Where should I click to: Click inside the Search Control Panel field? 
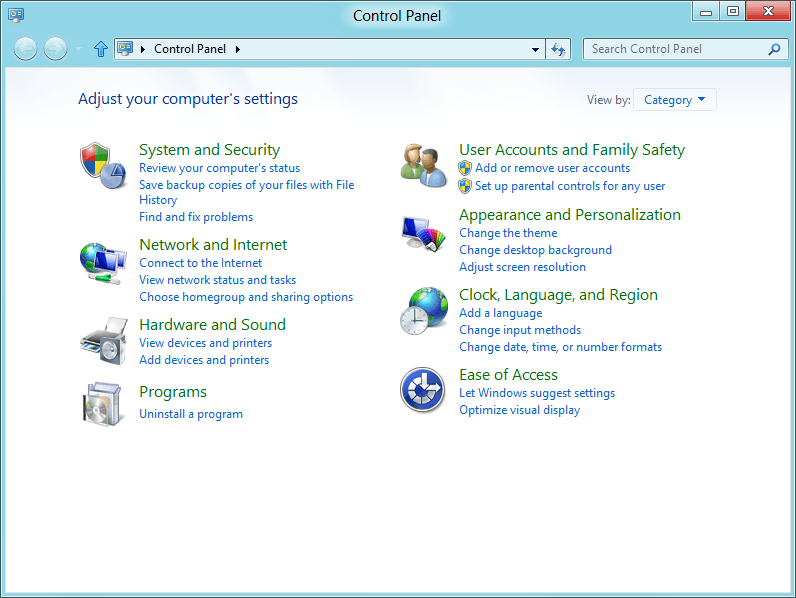click(675, 49)
